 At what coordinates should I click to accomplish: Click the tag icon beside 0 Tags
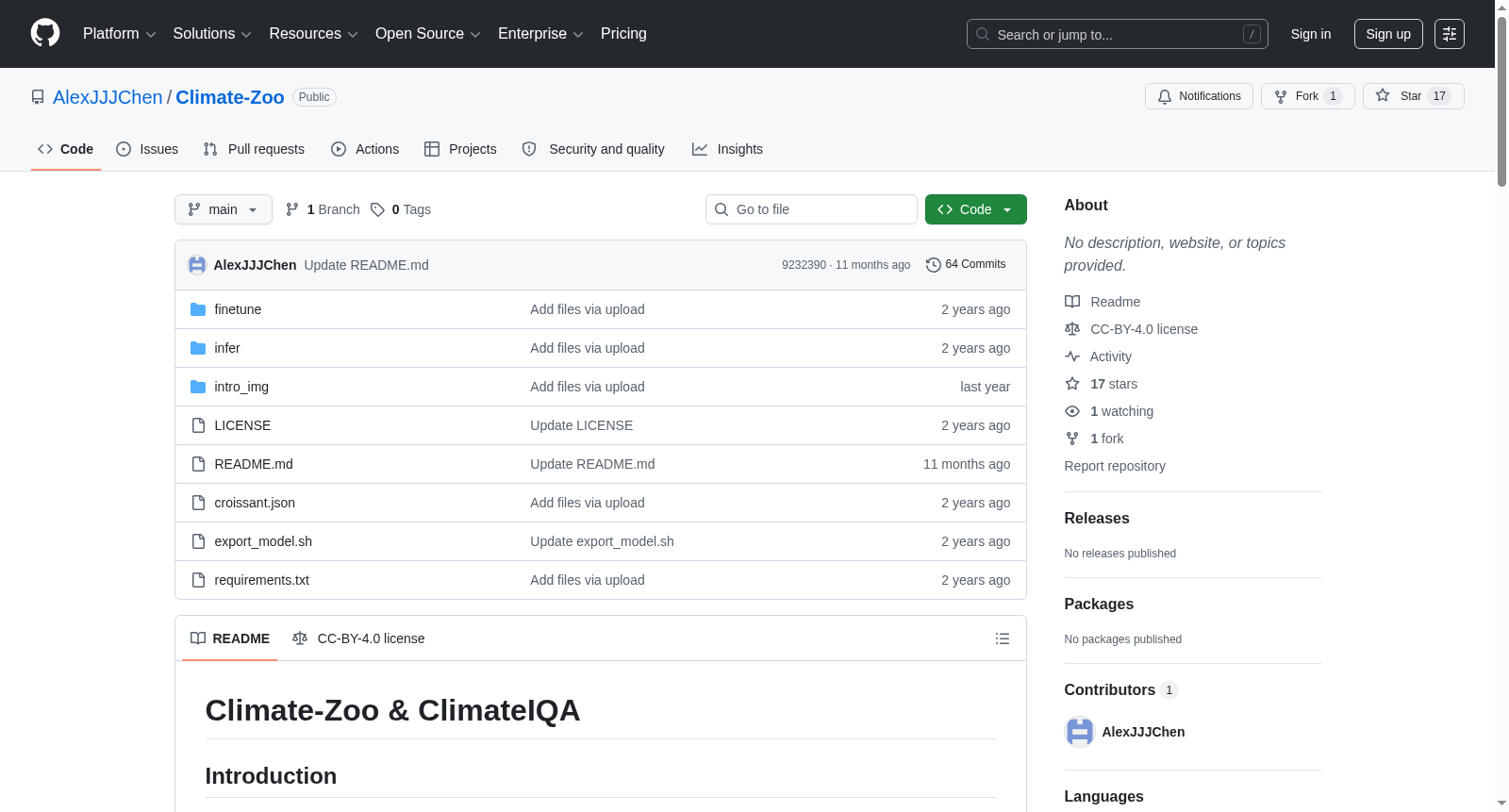377,209
